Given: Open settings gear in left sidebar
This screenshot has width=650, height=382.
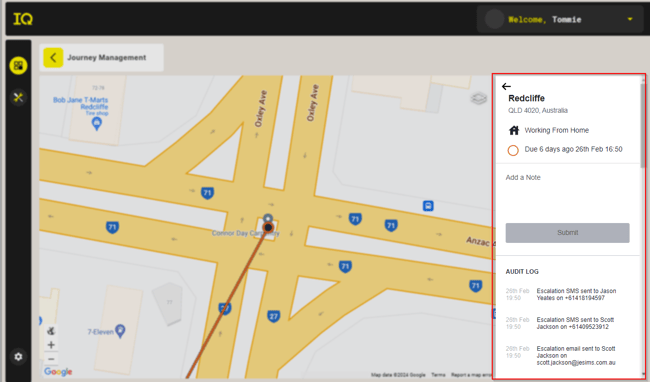Looking at the screenshot, I should (18, 357).
